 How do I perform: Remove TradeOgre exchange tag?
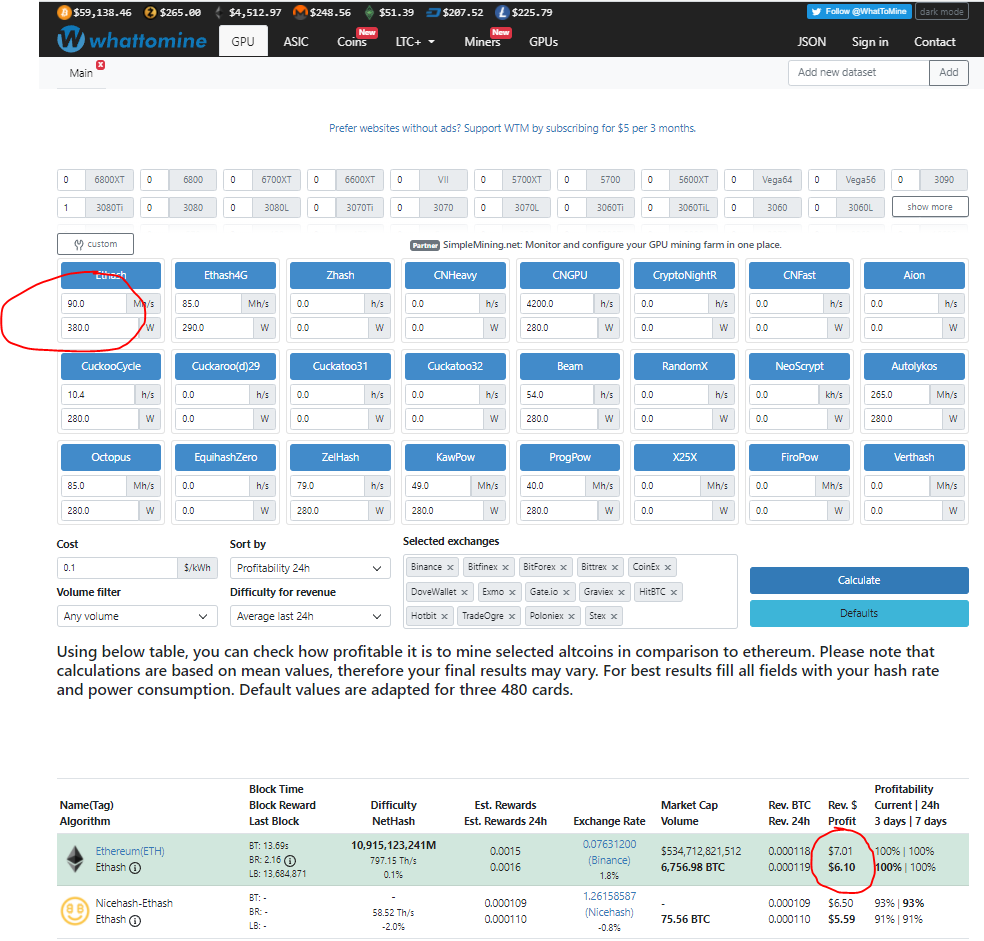click(x=512, y=616)
